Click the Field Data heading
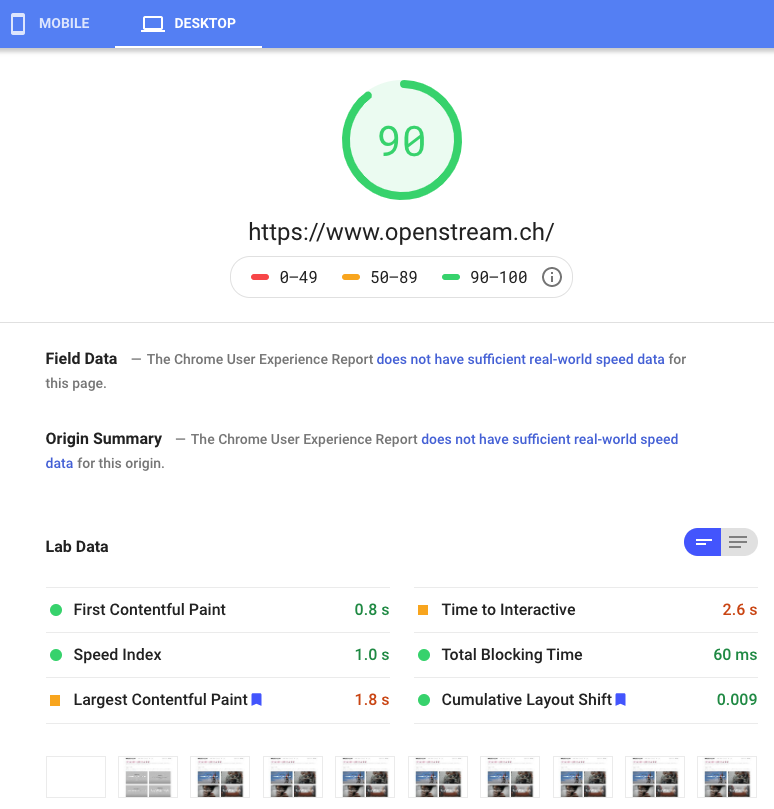The height and width of the screenshot is (809, 774). click(x=81, y=358)
